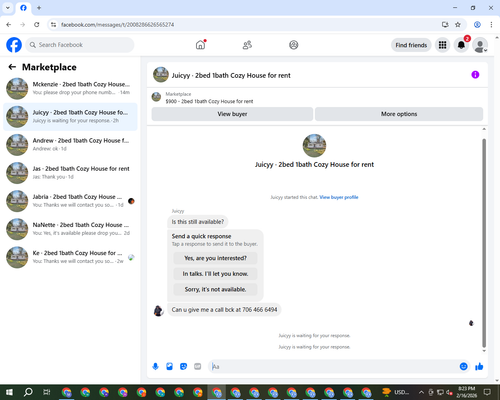Open the Juicyy conversation in the list

tap(70, 117)
